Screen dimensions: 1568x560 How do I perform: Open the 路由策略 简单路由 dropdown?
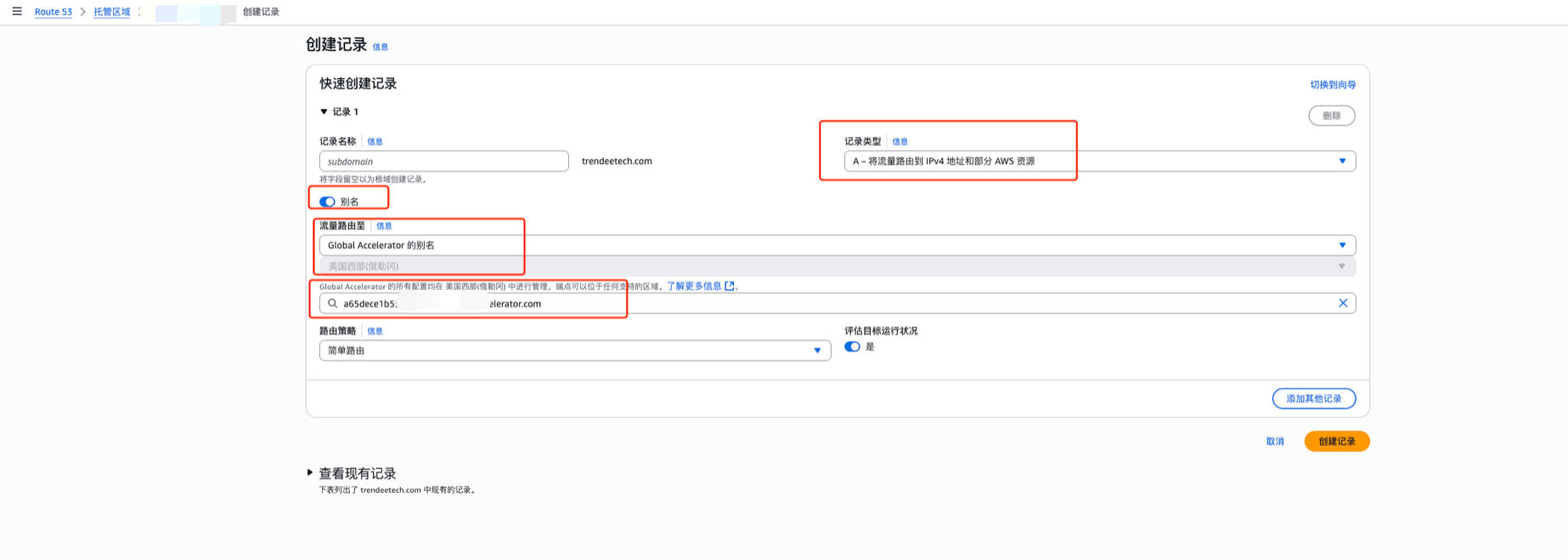point(575,351)
